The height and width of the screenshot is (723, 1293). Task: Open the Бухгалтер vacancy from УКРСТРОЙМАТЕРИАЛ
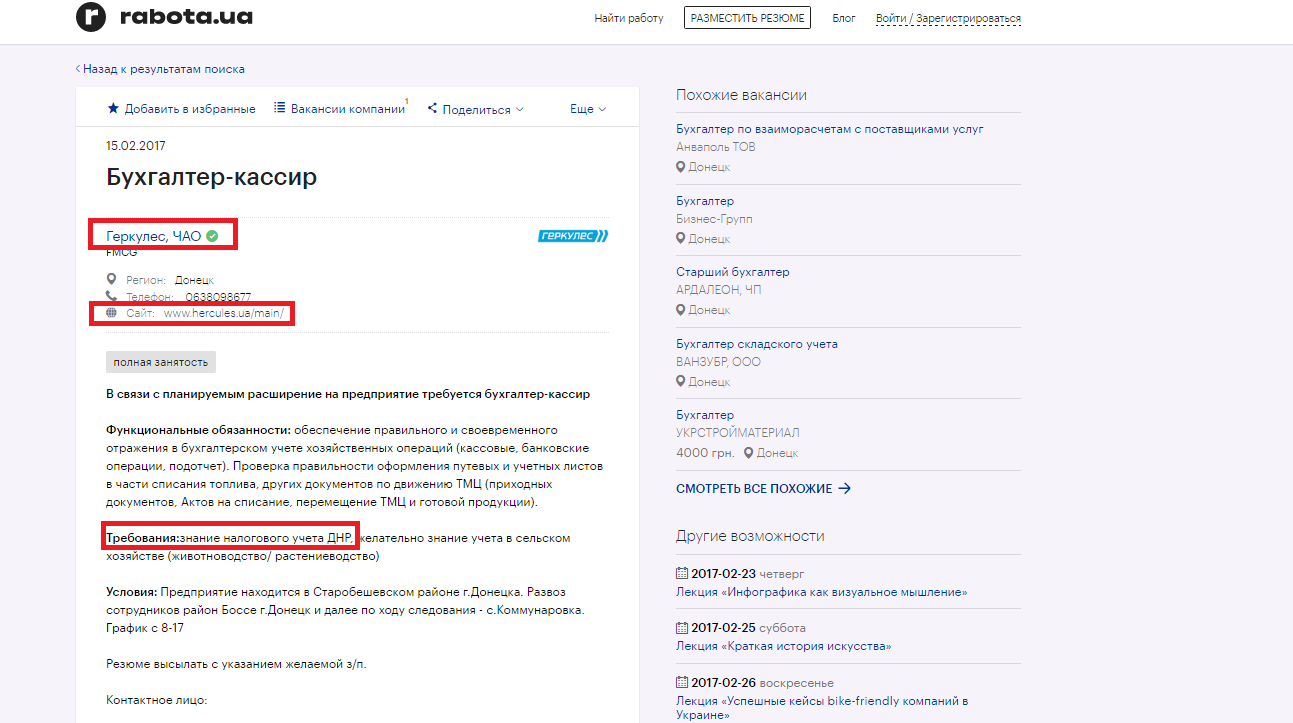[705, 415]
